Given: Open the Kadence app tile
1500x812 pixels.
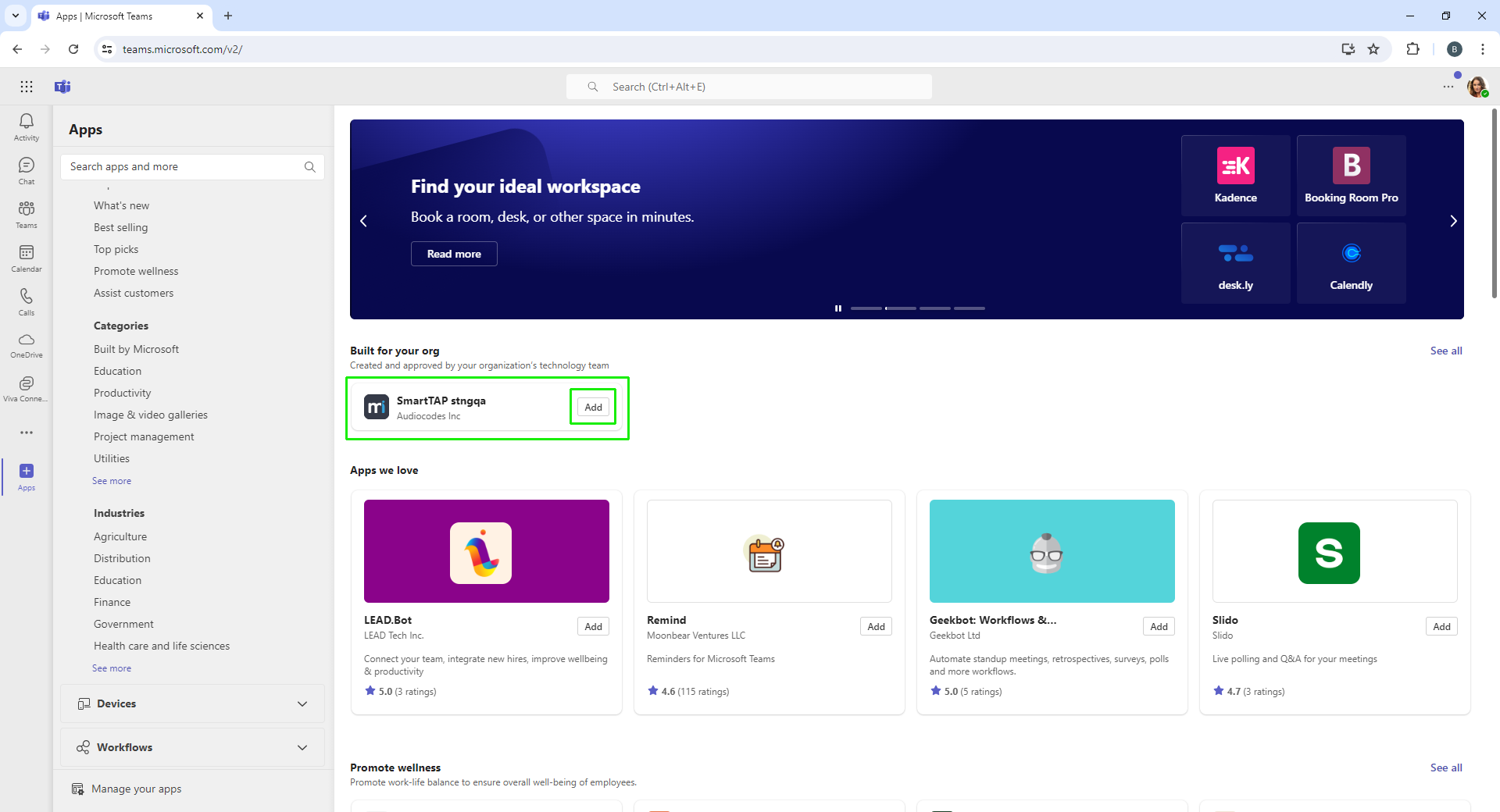Looking at the screenshot, I should (1235, 176).
